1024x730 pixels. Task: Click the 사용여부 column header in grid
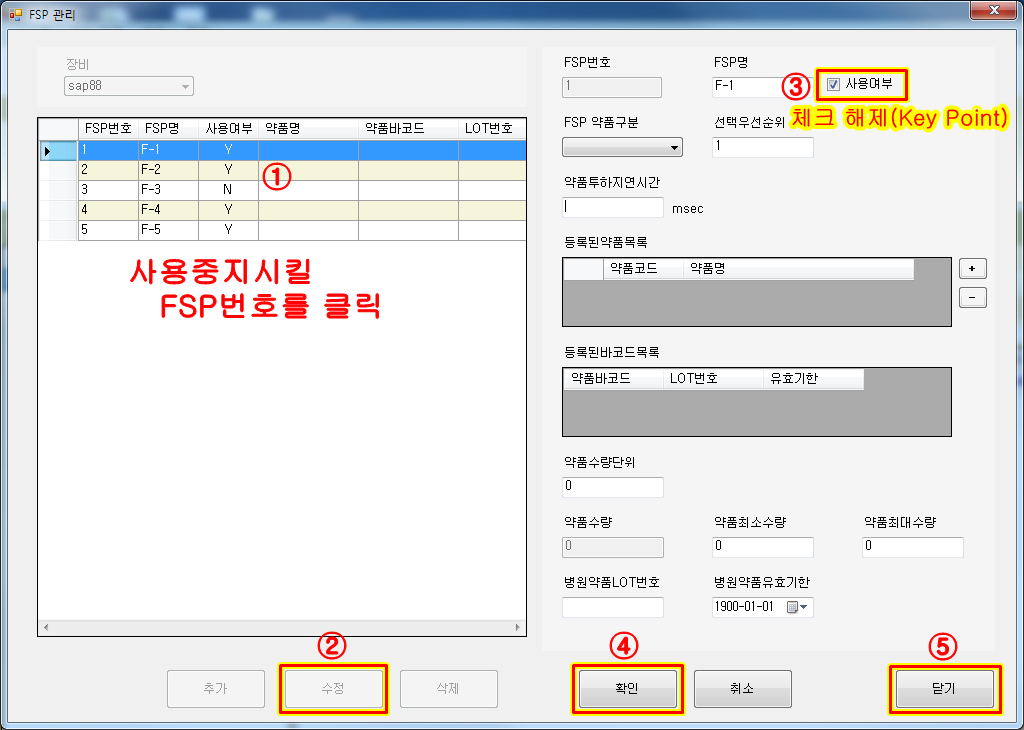click(228, 128)
